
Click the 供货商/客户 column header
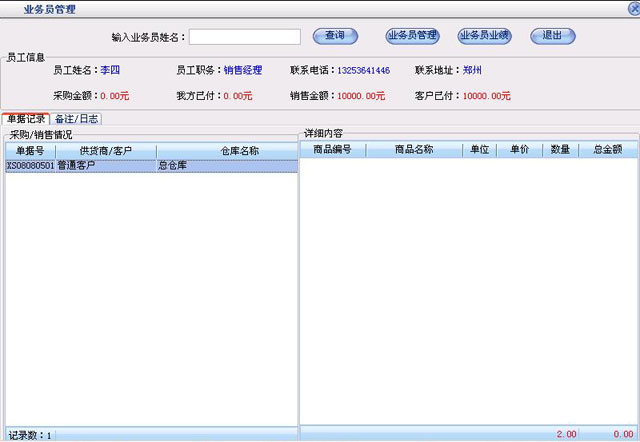coord(106,151)
